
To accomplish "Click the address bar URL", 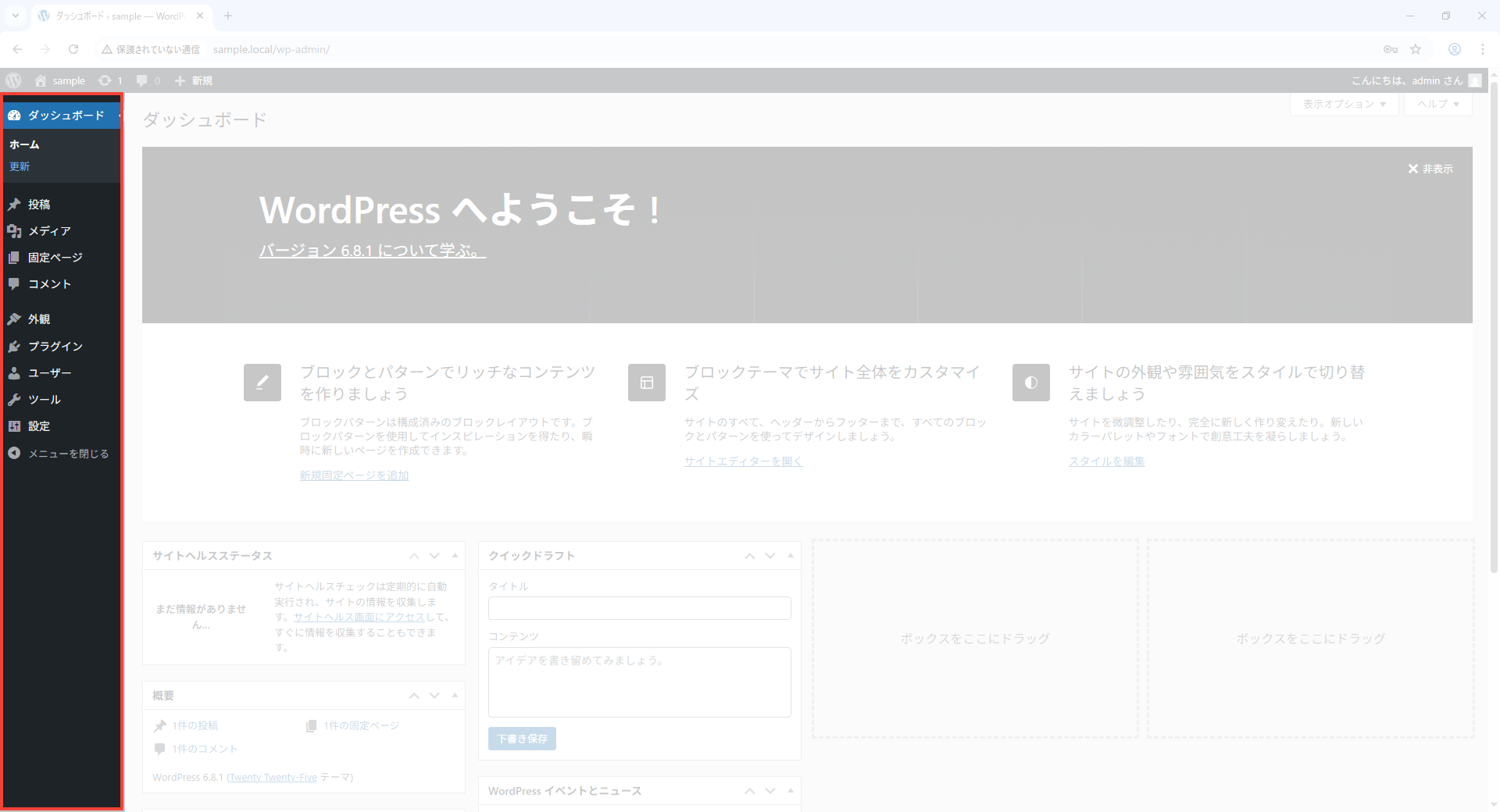I will click(x=271, y=49).
